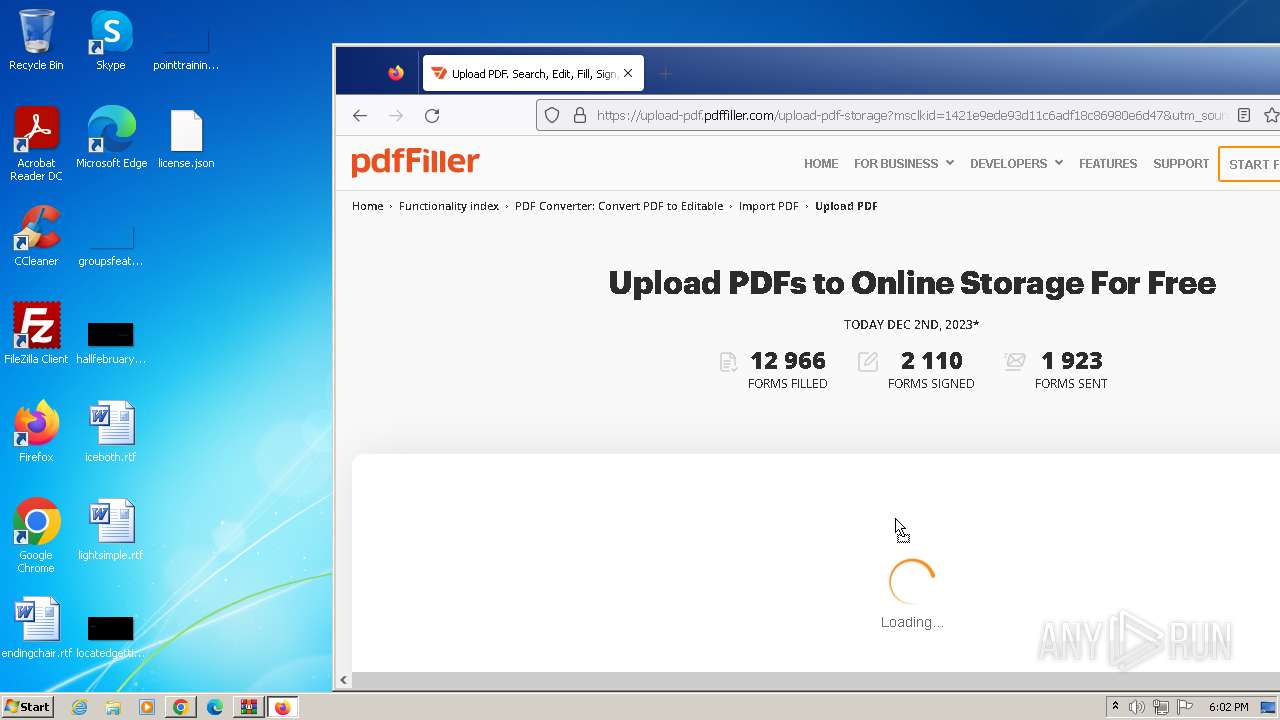The image size is (1280, 720).
Task: Select endingchair.rtf document icon
Action: tap(36, 628)
